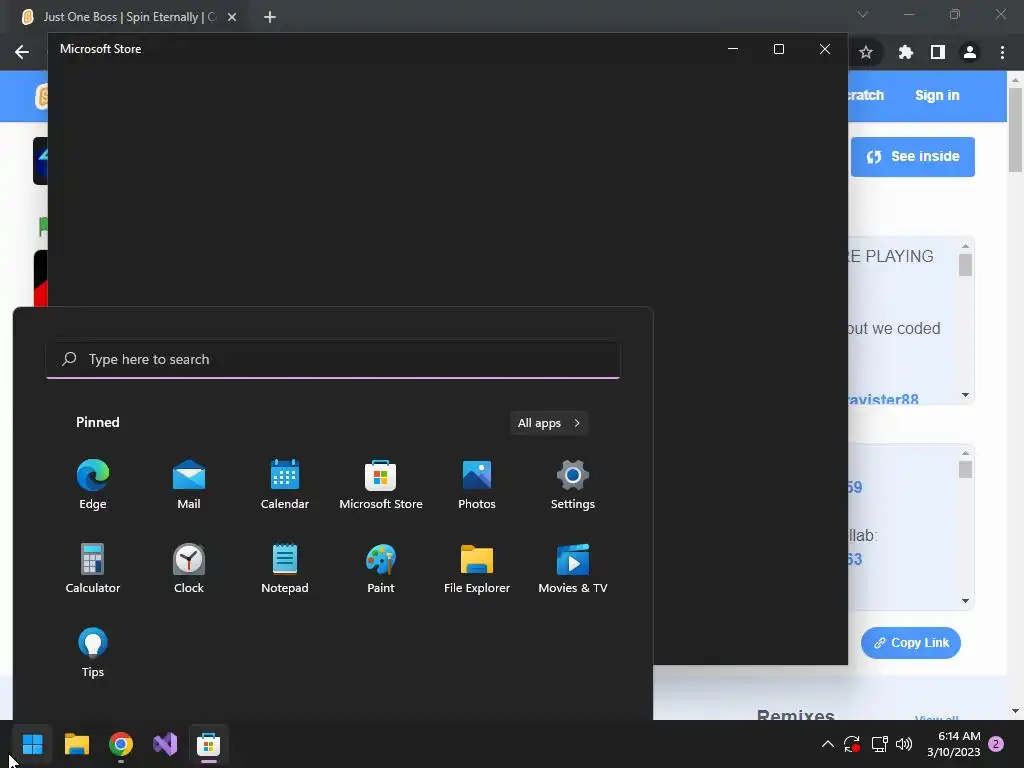Open Paint from Start menu

[381, 568]
